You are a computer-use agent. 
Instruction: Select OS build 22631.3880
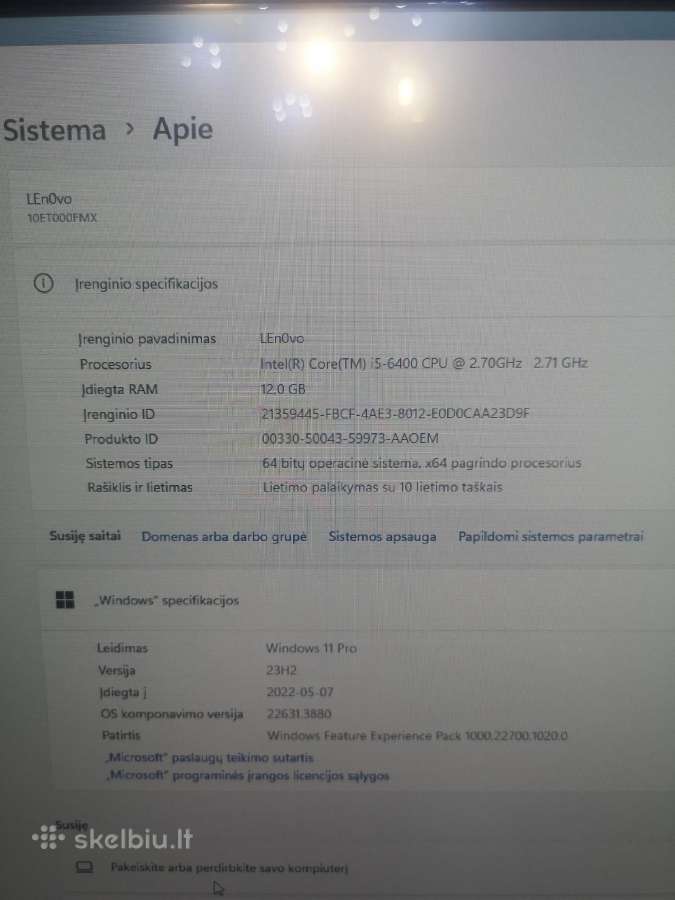[x=299, y=713]
